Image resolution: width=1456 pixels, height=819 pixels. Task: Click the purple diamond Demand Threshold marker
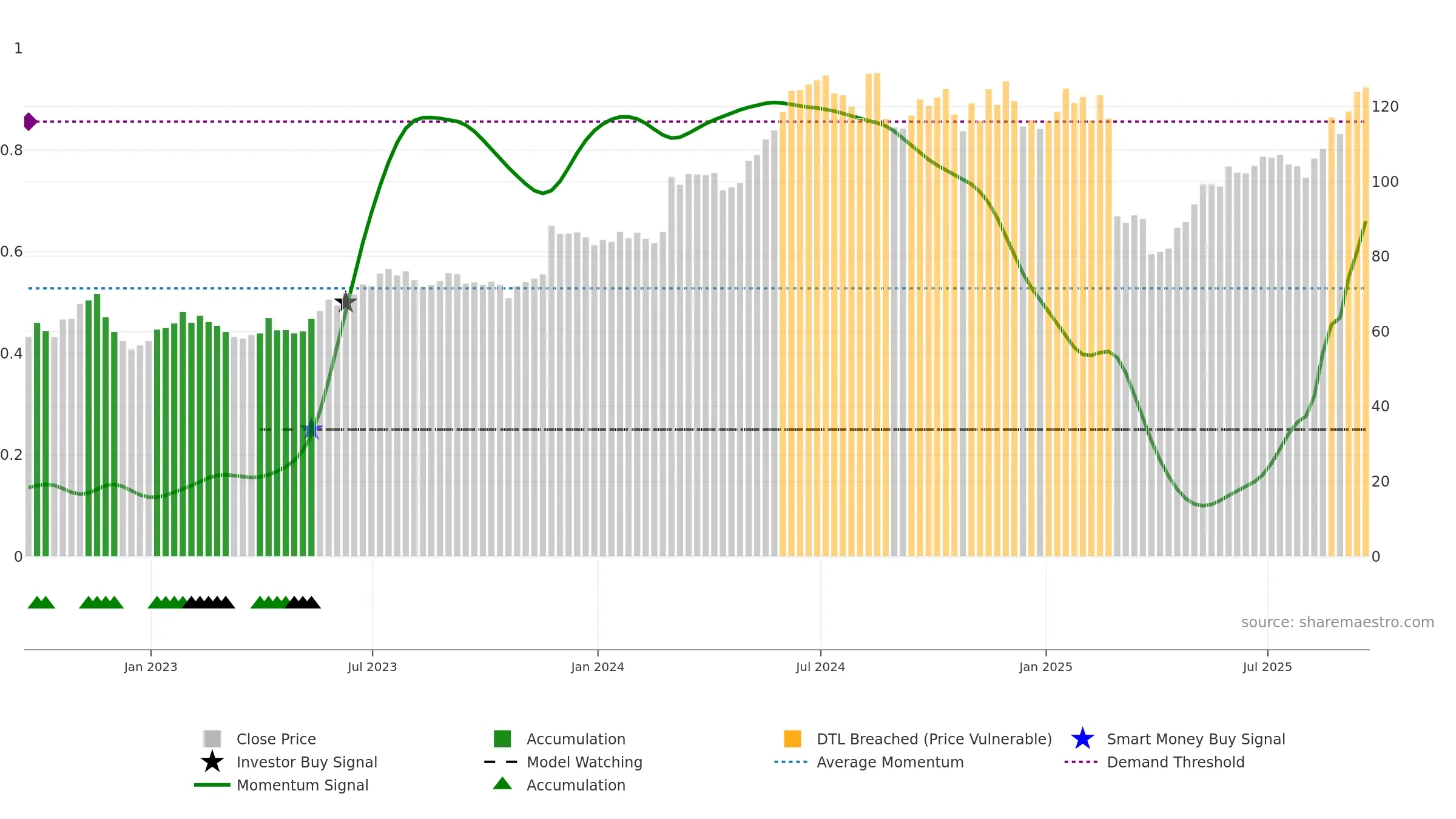30,121
